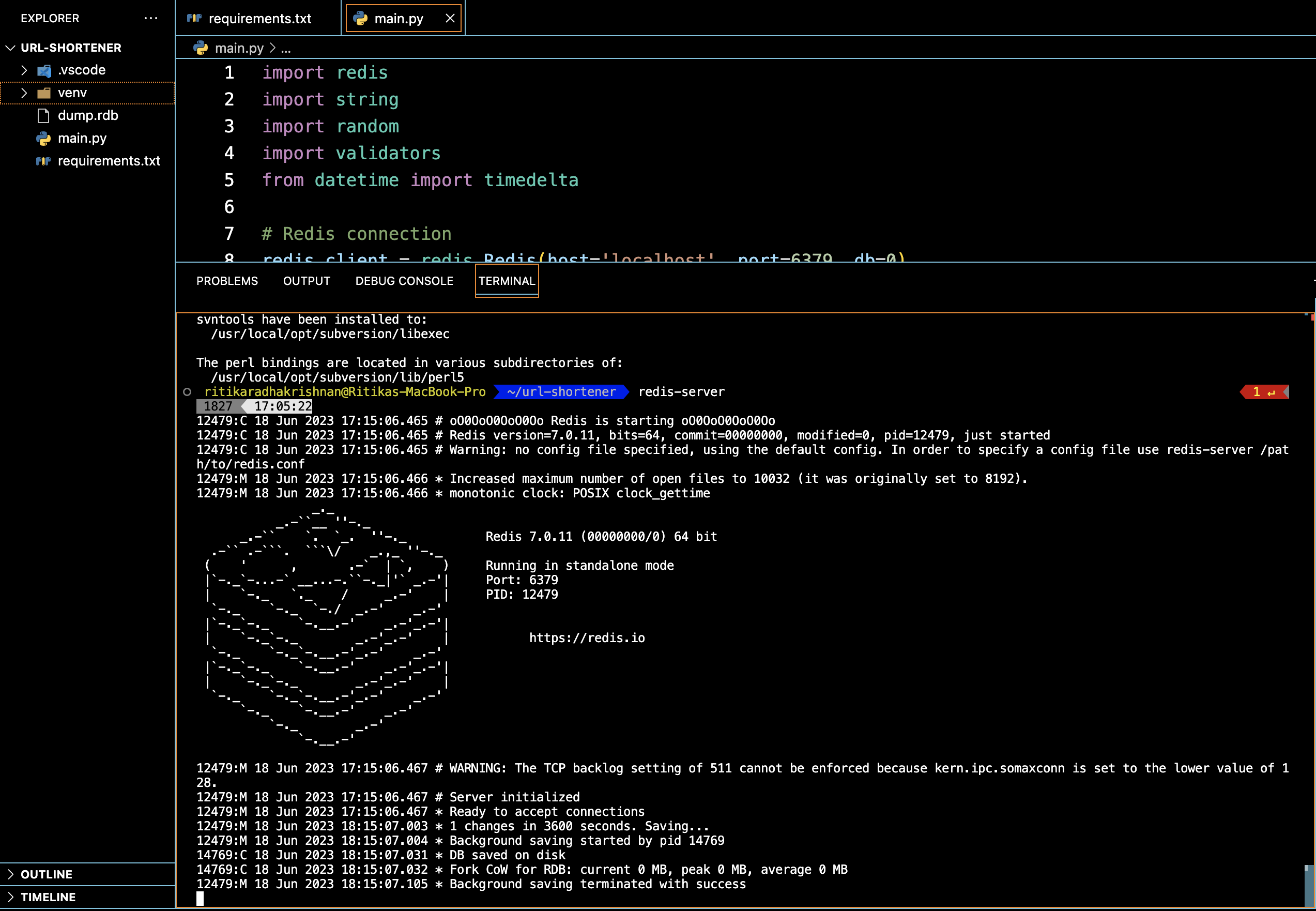
Task: Click the red exit status indicator in terminal
Action: pos(1265,392)
